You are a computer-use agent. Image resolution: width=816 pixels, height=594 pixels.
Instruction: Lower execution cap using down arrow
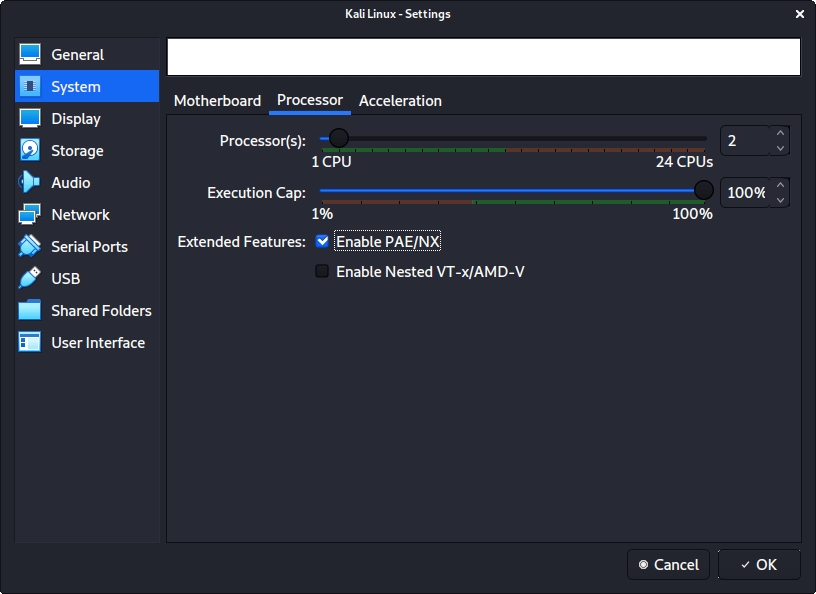point(780,200)
